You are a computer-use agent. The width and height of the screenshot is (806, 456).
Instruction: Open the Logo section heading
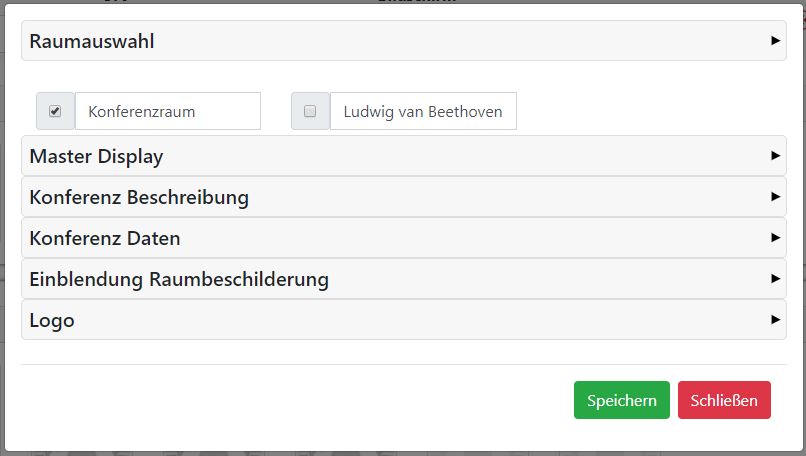52,321
